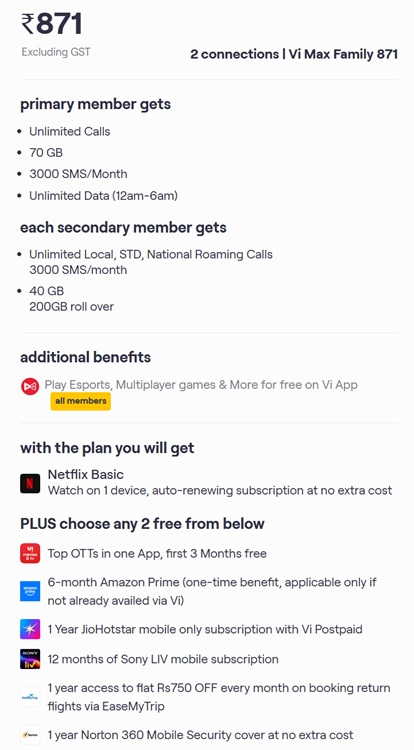Viewport: 414px width, 750px height.
Task: Click the Netflix logo icon
Action: point(30,483)
